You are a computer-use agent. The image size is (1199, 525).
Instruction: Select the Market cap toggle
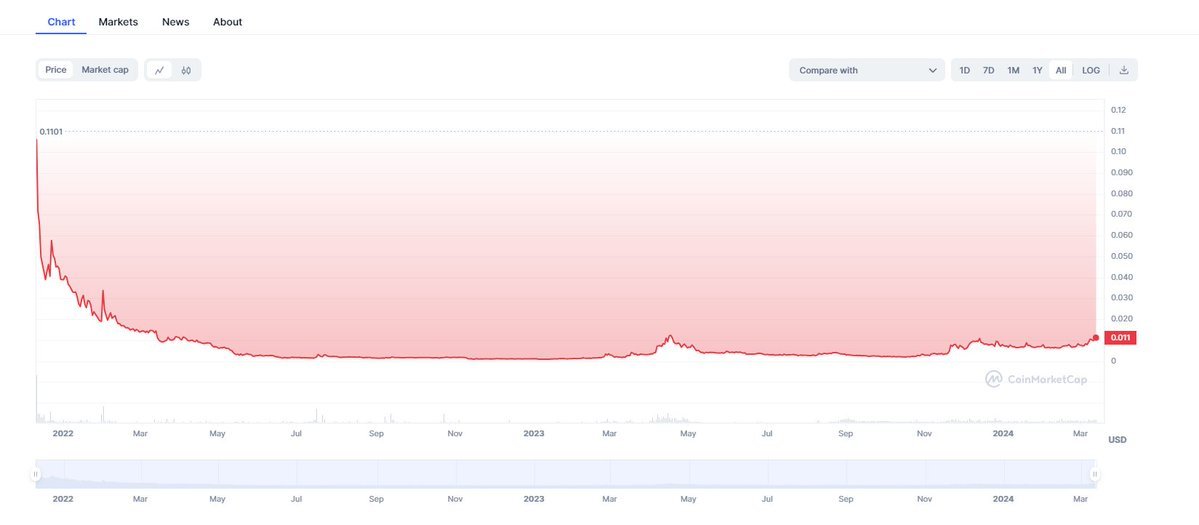105,70
